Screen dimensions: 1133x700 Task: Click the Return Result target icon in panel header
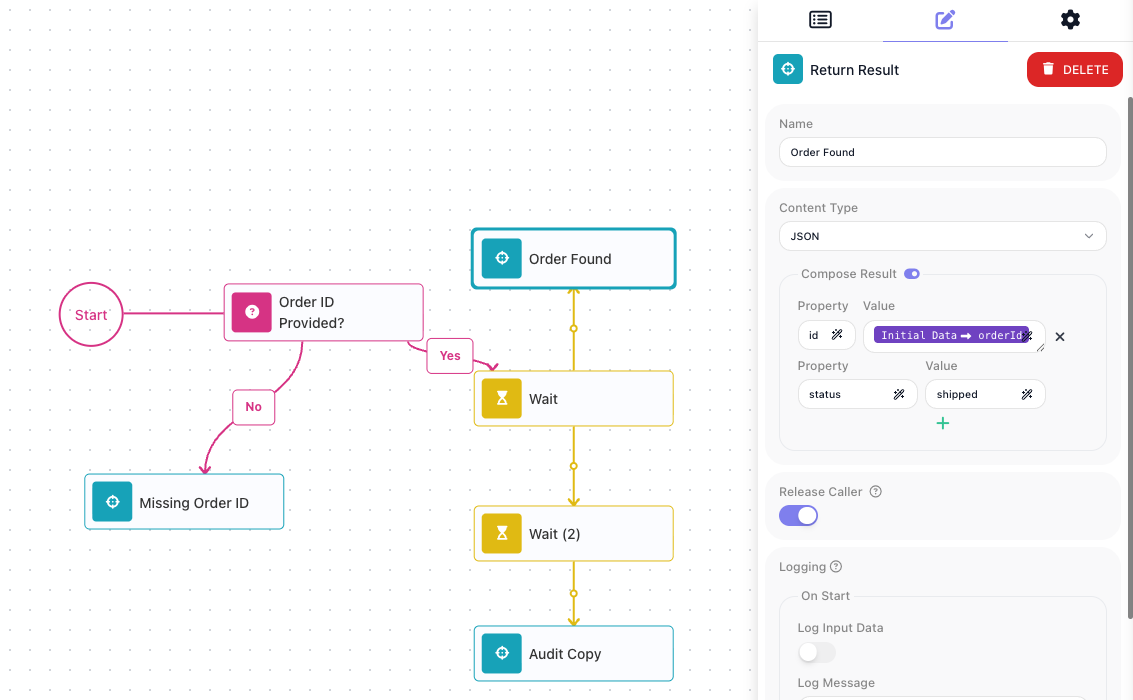point(788,69)
